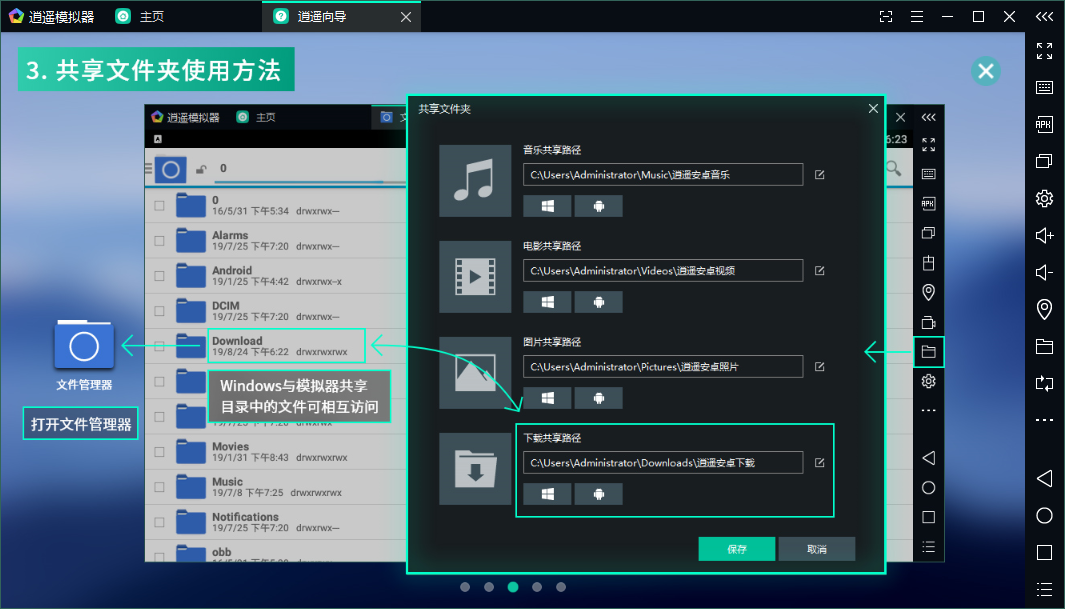Image resolution: width=1065 pixels, height=609 pixels.
Task: Raise the volume with the speaker-plus icon in the outer sidebar
Action: pyautogui.click(x=1044, y=235)
